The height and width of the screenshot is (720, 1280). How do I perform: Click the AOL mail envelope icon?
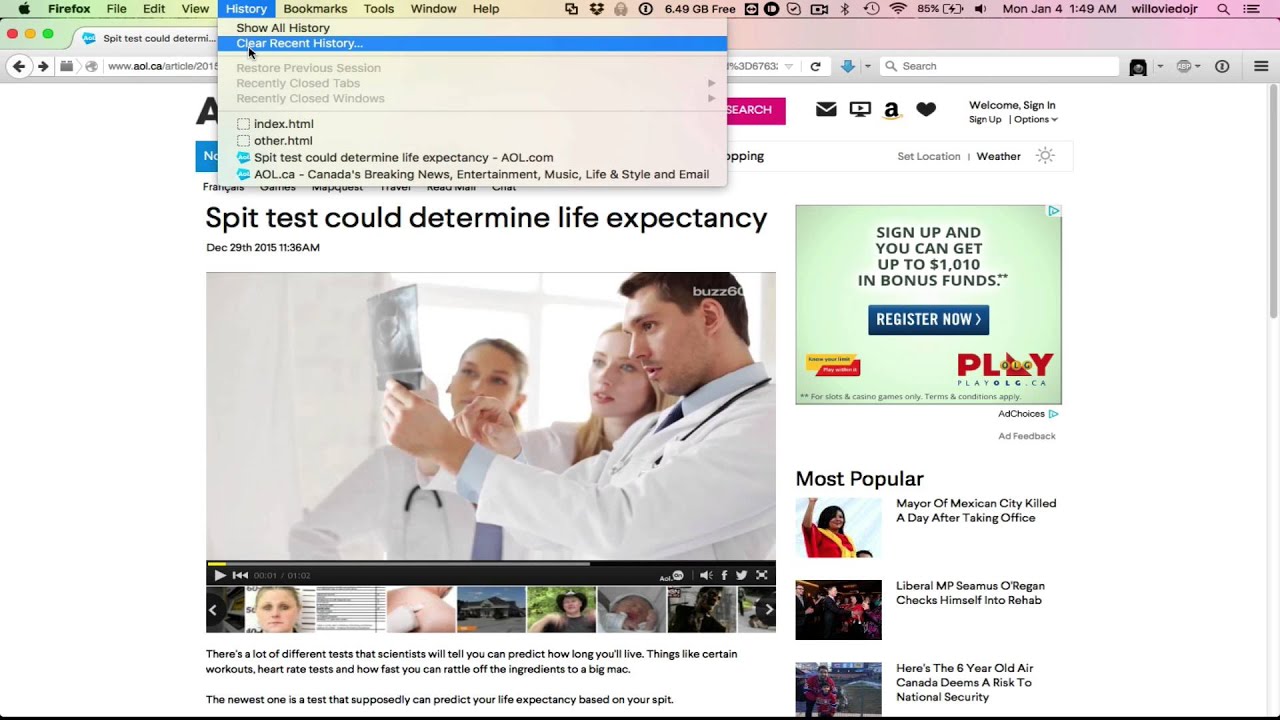tap(826, 109)
